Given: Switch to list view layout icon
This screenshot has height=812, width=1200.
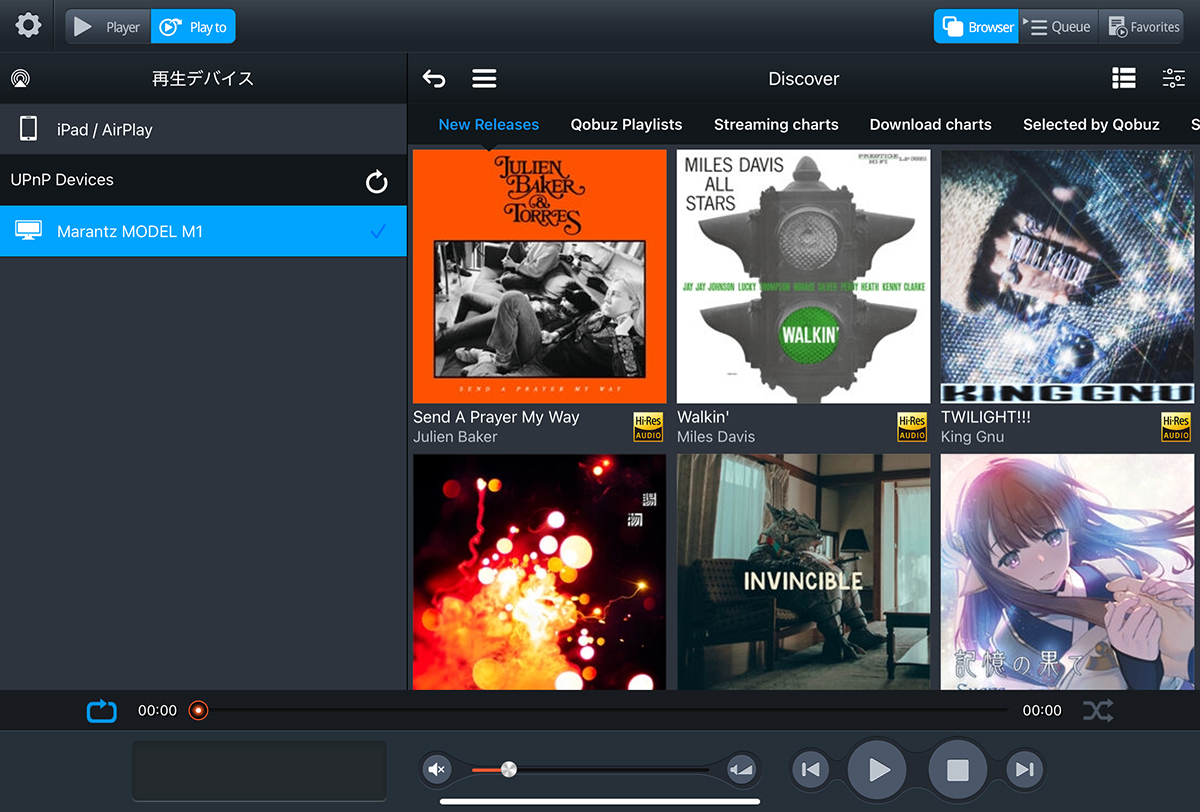Looking at the screenshot, I should pyautogui.click(x=1124, y=79).
